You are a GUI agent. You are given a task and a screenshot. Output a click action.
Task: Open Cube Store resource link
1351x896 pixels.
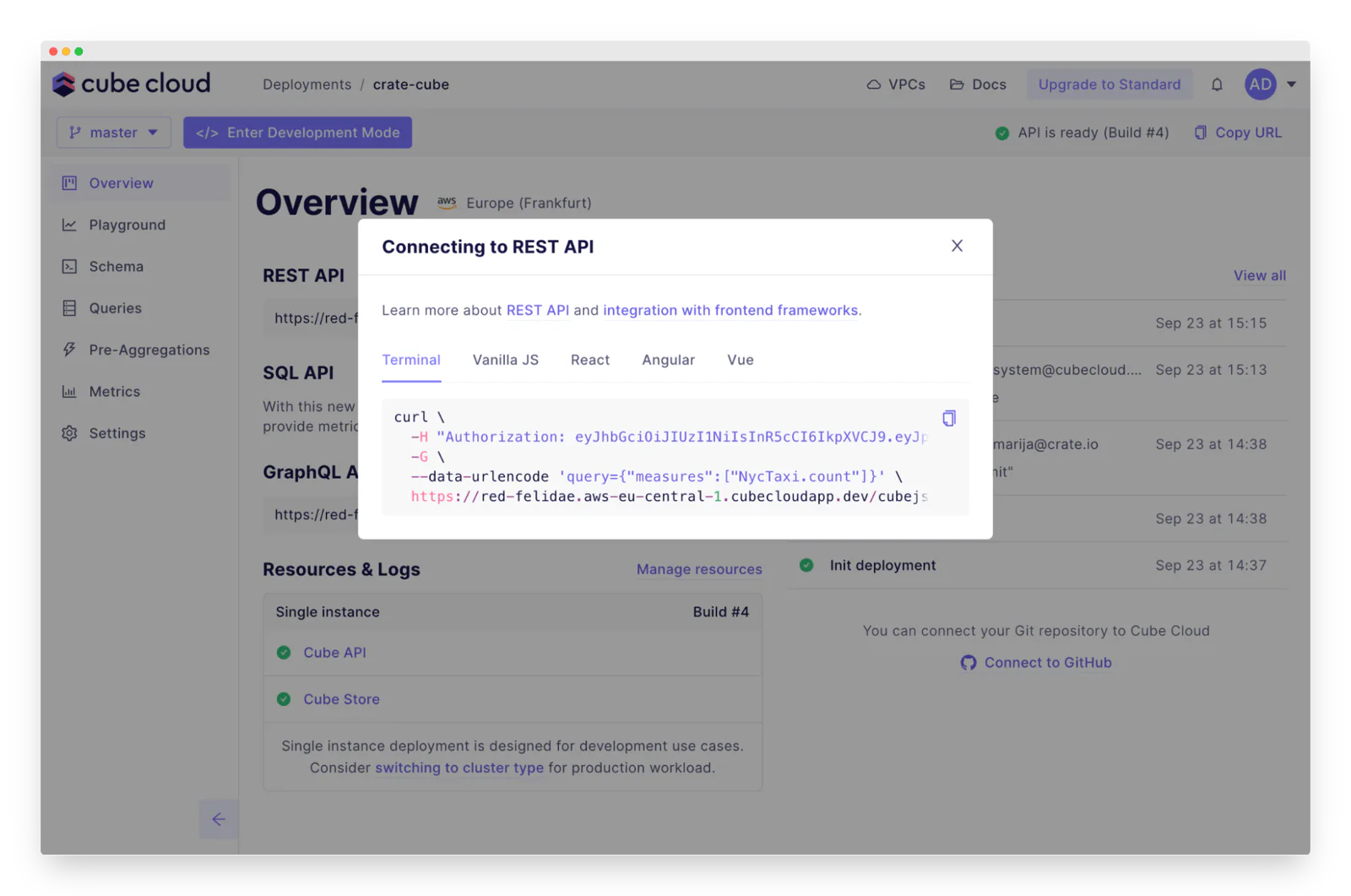(341, 699)
